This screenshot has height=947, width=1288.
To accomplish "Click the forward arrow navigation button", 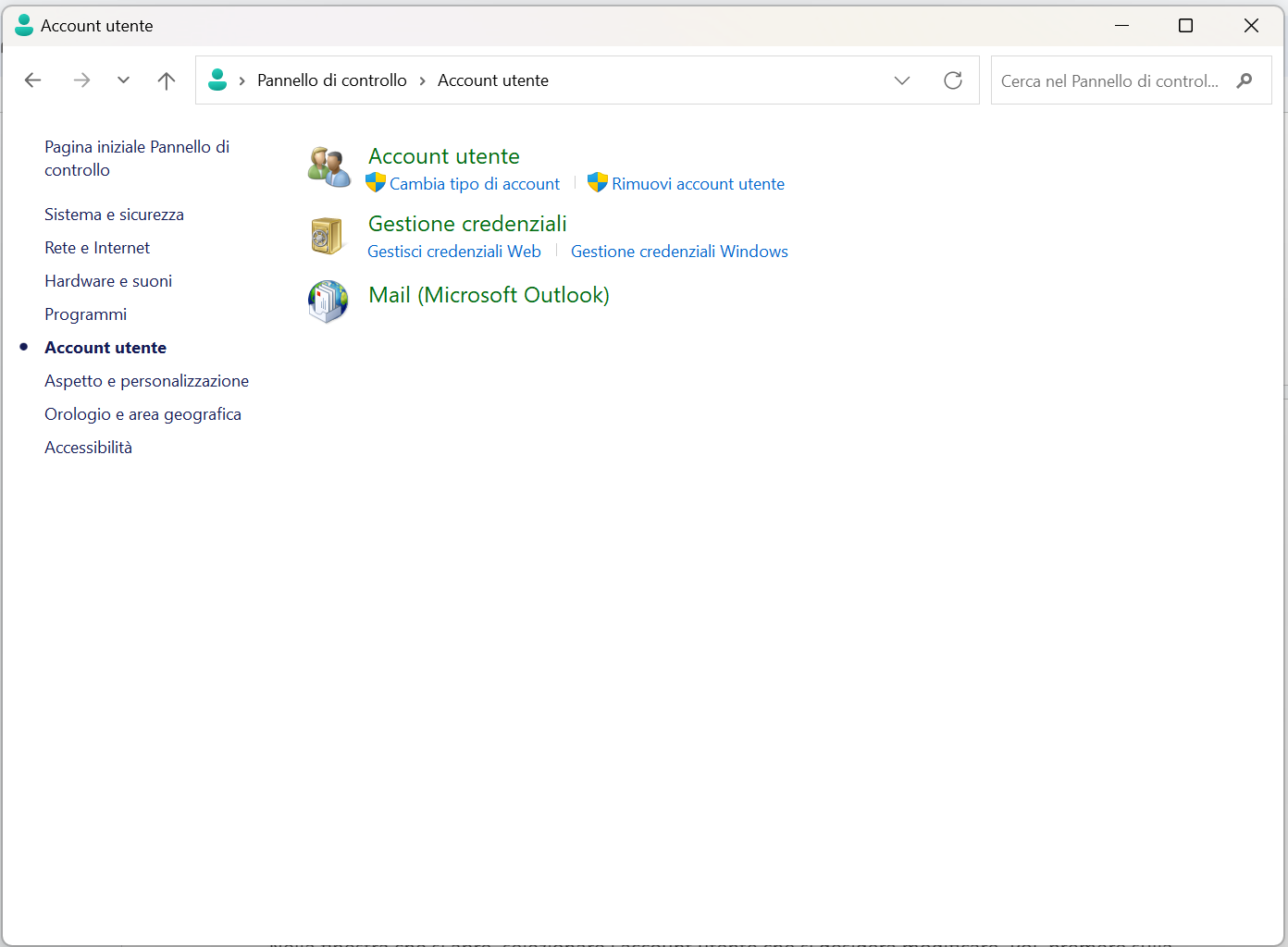I will 81,80.
